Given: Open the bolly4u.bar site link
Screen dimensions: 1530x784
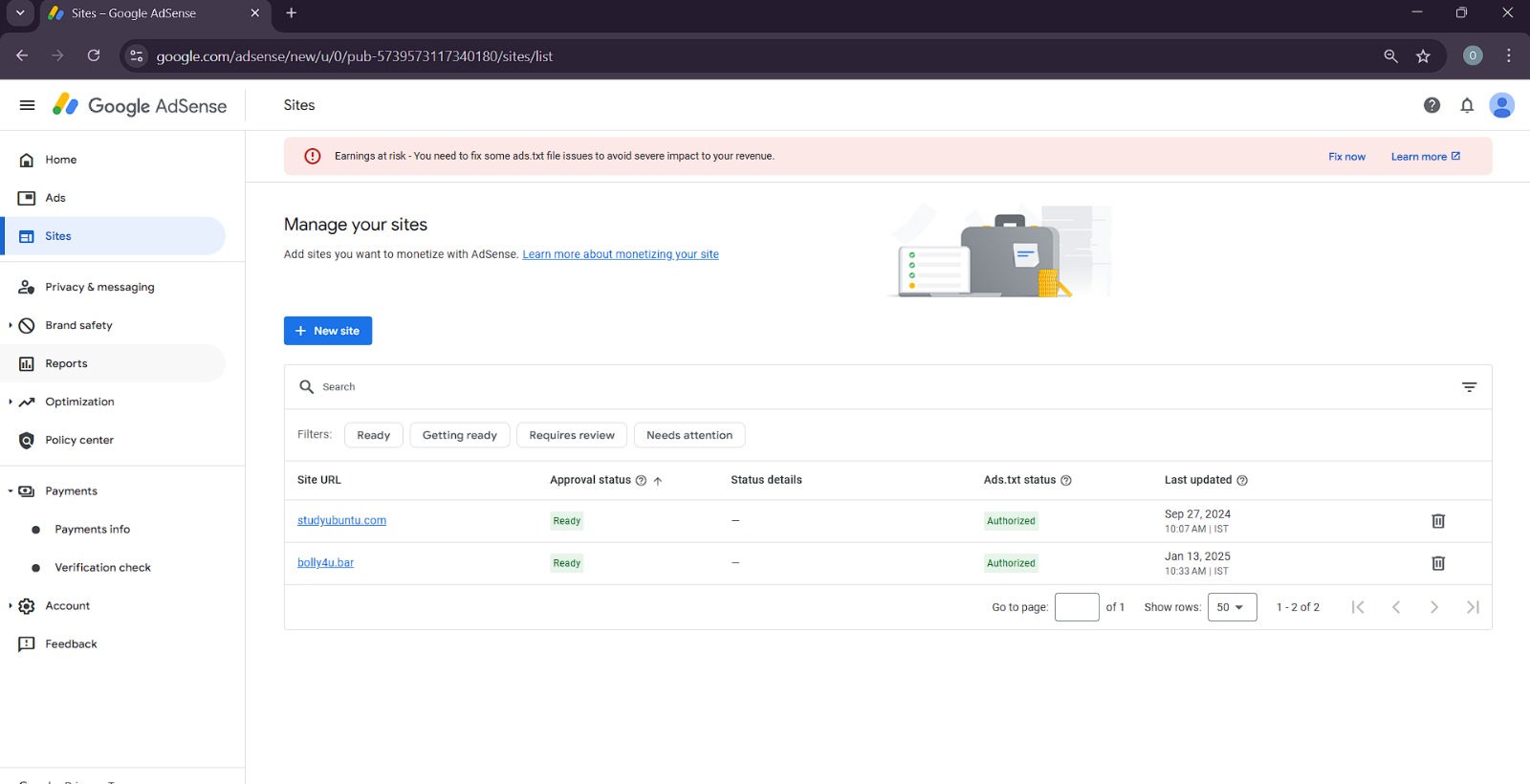Looking at the screenshot, I should [325, 563].
